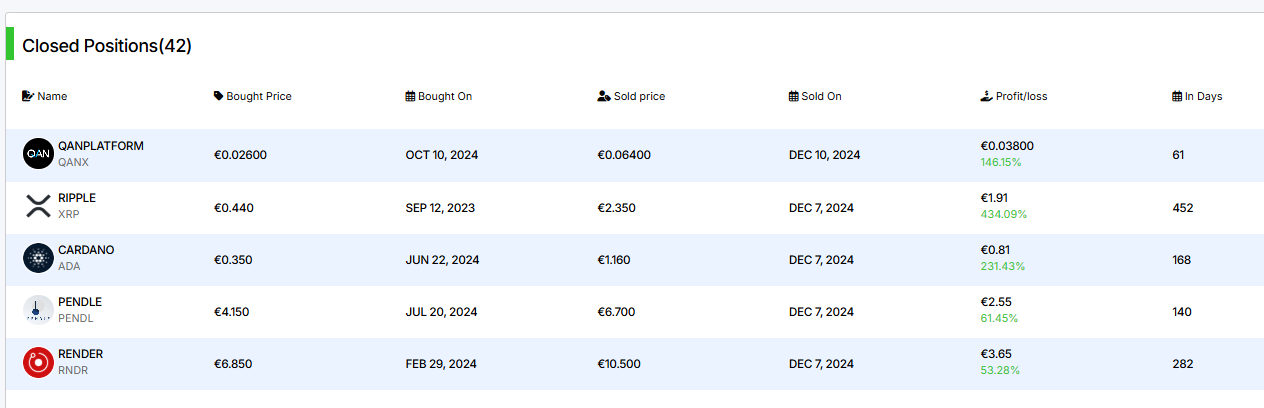Click the Closed Positions(42) heading
This screenshot has width=1264, height=408.
107,46
